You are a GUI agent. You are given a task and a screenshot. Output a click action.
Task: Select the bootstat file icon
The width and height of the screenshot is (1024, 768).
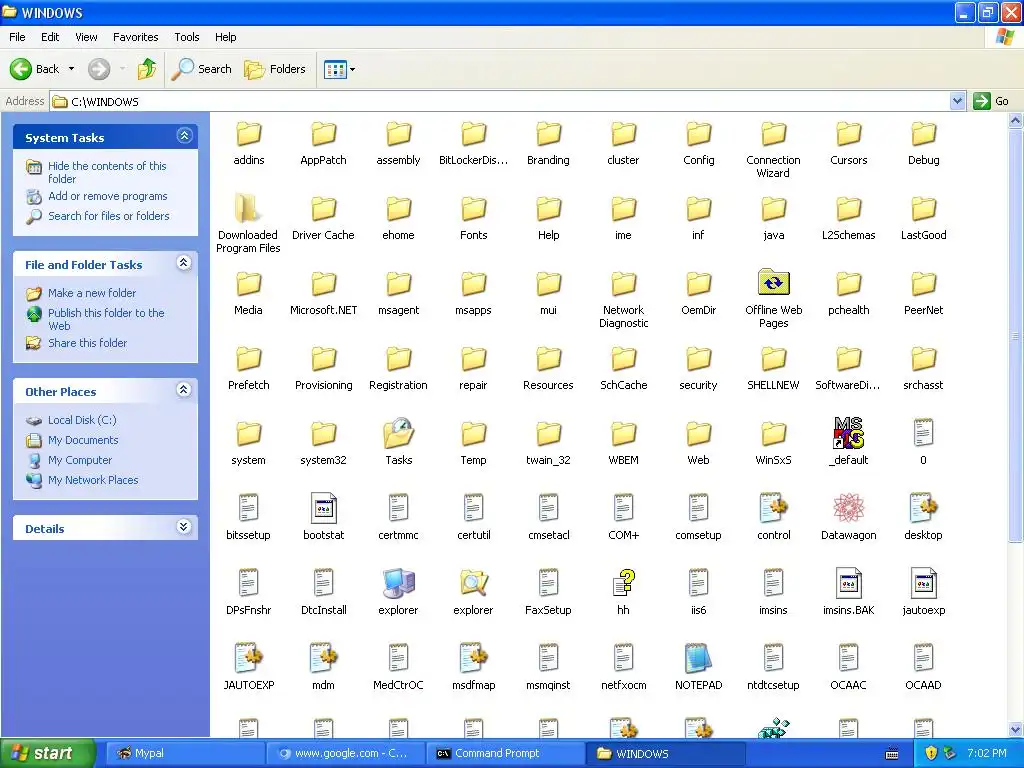pos(323,508)
